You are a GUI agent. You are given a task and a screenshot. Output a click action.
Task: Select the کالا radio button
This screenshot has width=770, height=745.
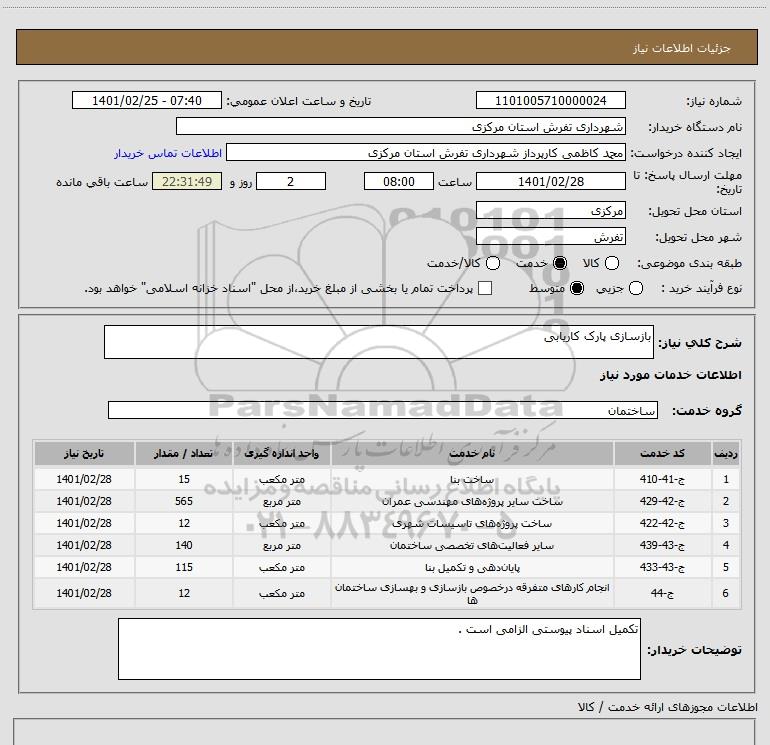click(611, 263)
